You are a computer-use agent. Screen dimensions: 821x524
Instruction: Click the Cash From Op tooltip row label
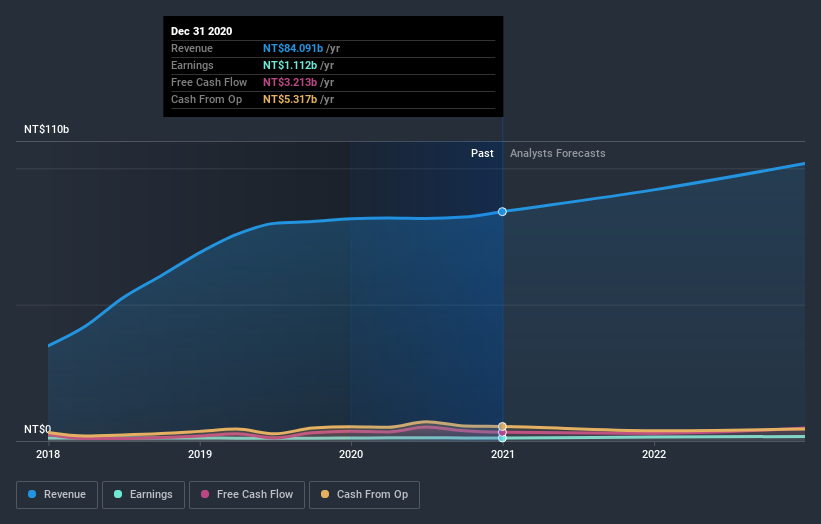click(x=206, y=99)
